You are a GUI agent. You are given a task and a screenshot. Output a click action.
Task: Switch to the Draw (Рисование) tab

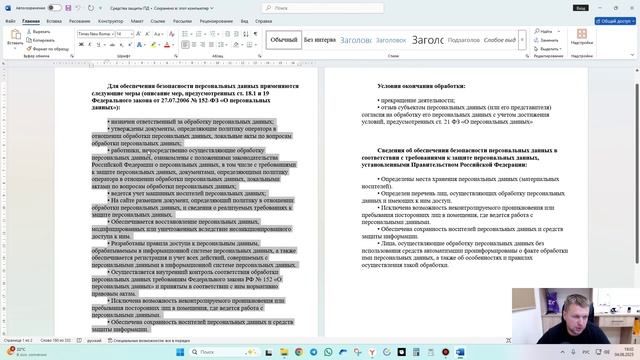pyautogui.click(x=80, y=21)
